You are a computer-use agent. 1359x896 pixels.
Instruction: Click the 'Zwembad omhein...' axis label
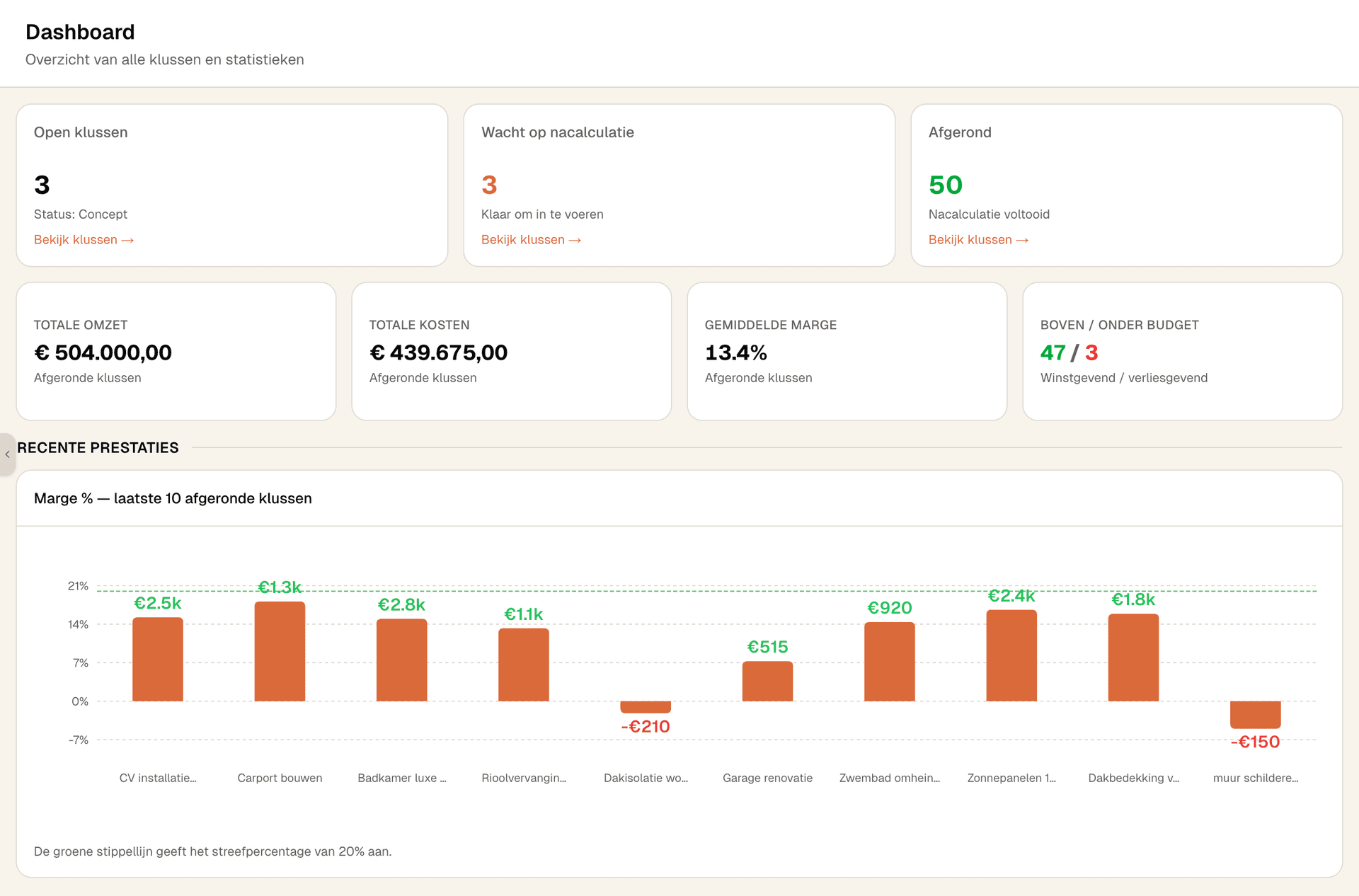tap(890, 778)
